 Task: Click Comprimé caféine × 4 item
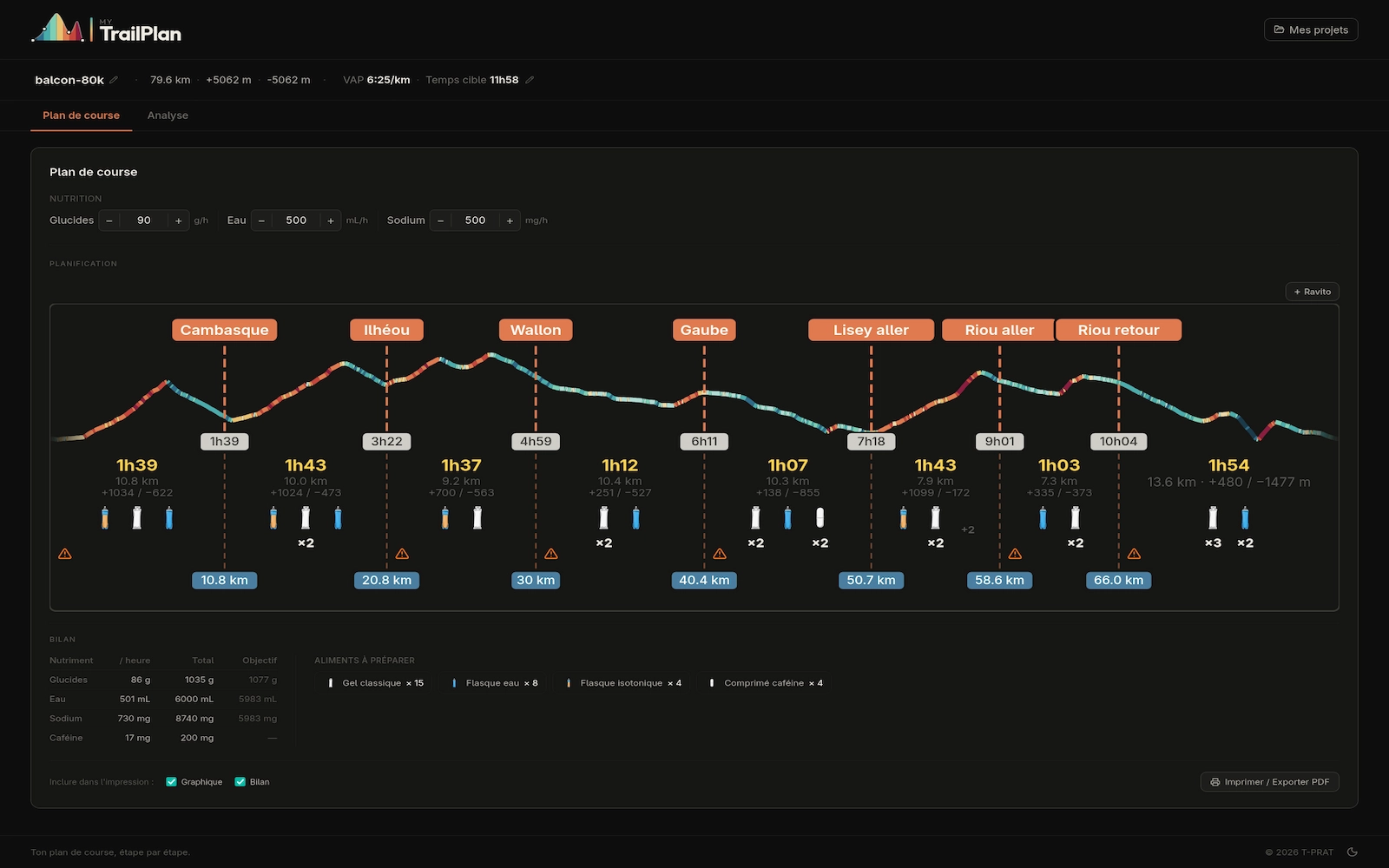pyautogui.click(x=766, y=683)
